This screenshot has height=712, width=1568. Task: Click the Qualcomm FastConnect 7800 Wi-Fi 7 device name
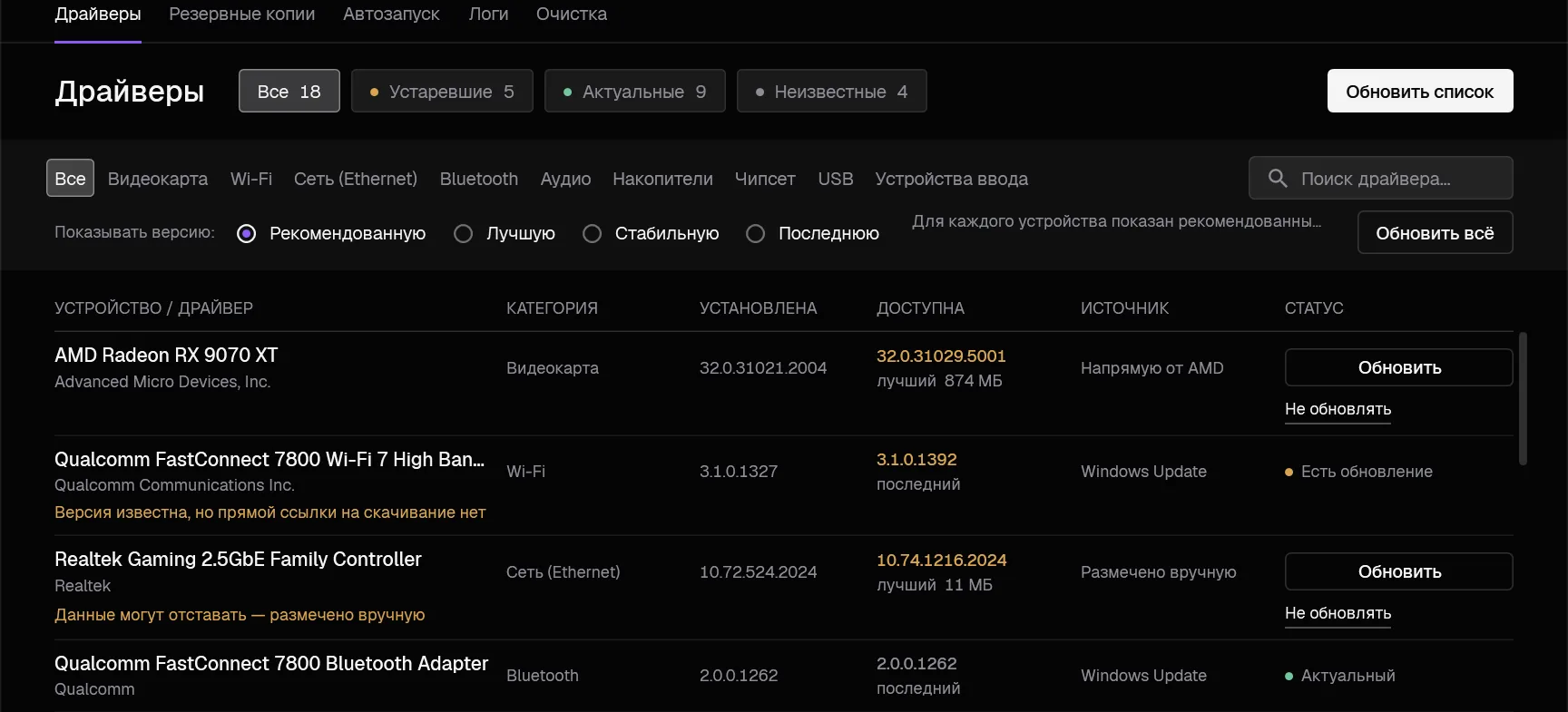[x=269, y=460]
